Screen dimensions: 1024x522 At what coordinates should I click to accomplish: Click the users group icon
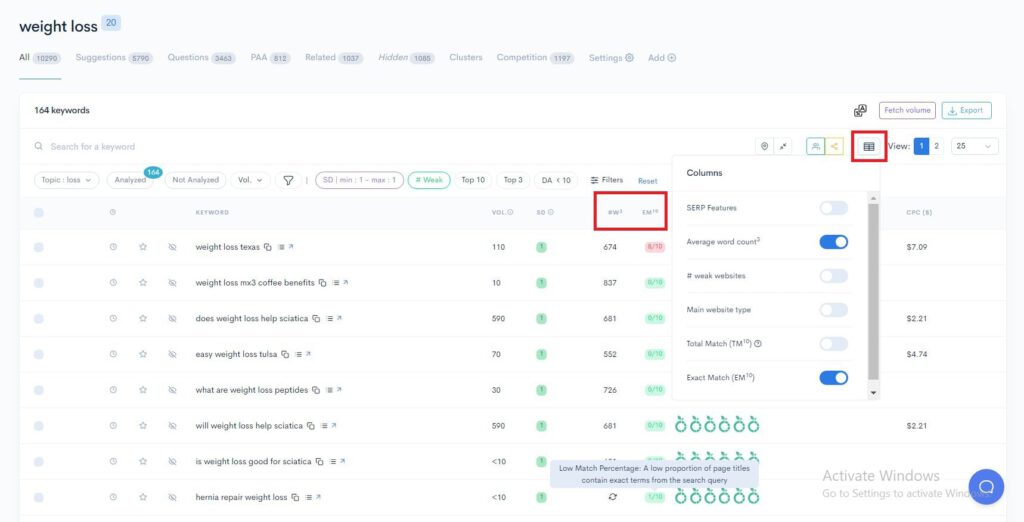(815, 146)
